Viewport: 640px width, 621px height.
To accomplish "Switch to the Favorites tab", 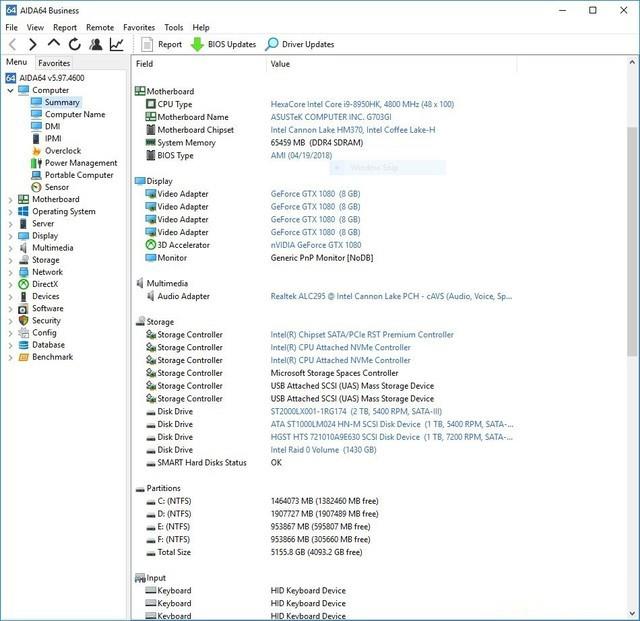I will [54, 63].
